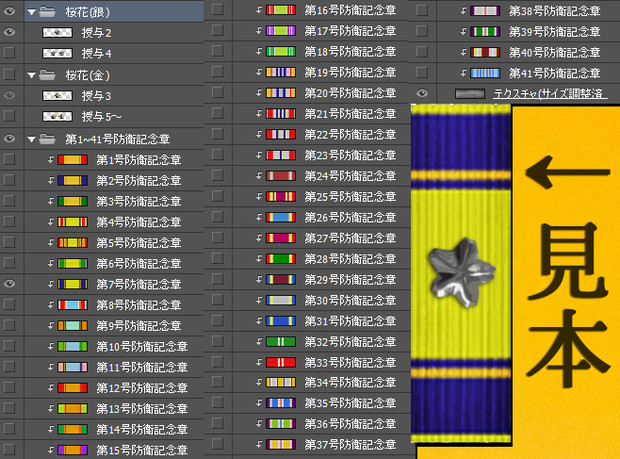Image resolution: width=620 pixels, height=459 pixels.
Task: Hide the 授与2 layer eye icon
Action: click(x=9, y=32)
